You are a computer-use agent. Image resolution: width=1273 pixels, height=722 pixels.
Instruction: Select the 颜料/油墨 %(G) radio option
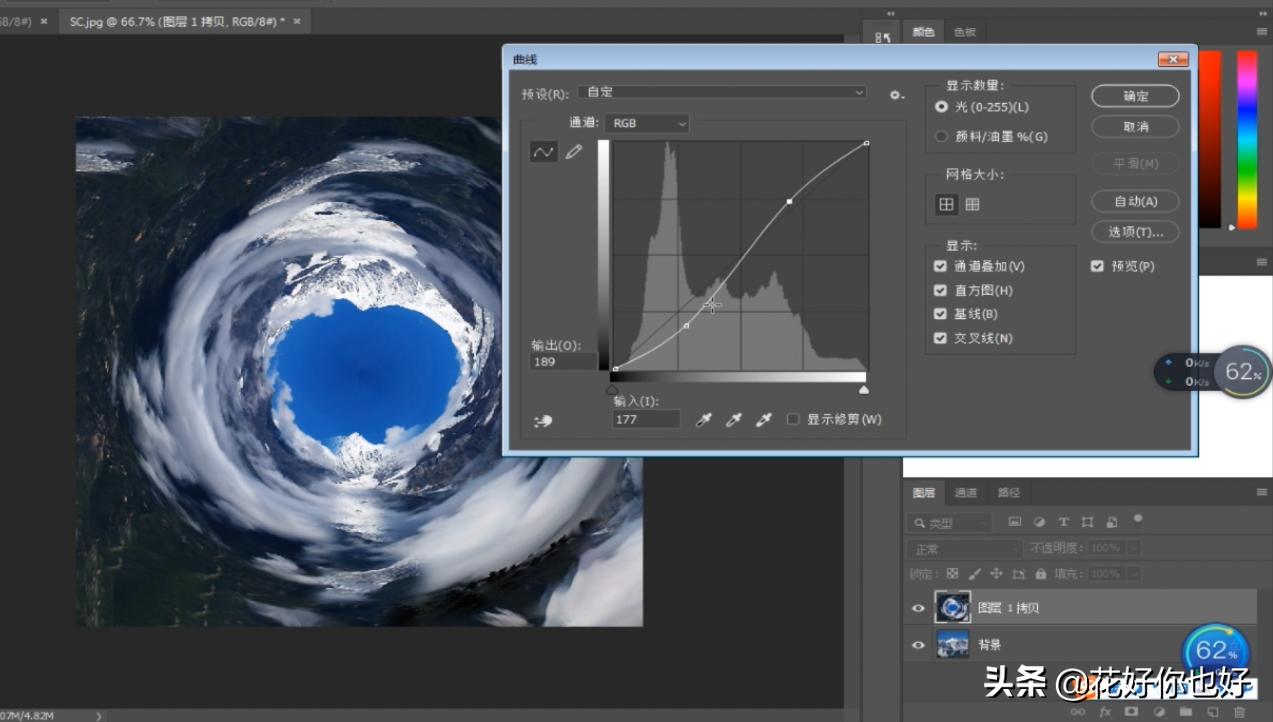tap(941, 136)
